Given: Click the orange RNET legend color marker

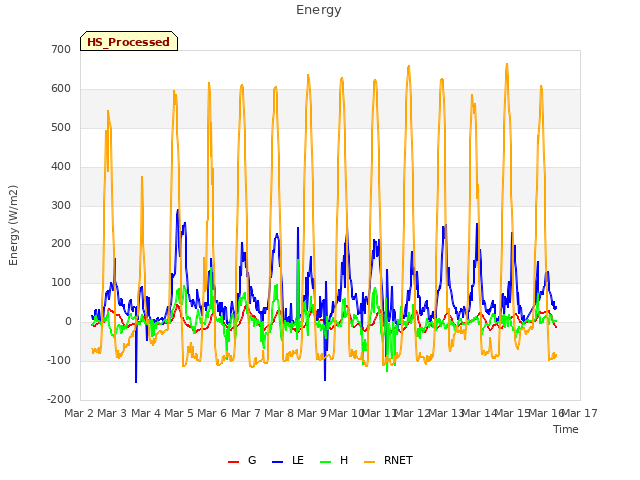Looking at the screenshot, I should (369, 462).
